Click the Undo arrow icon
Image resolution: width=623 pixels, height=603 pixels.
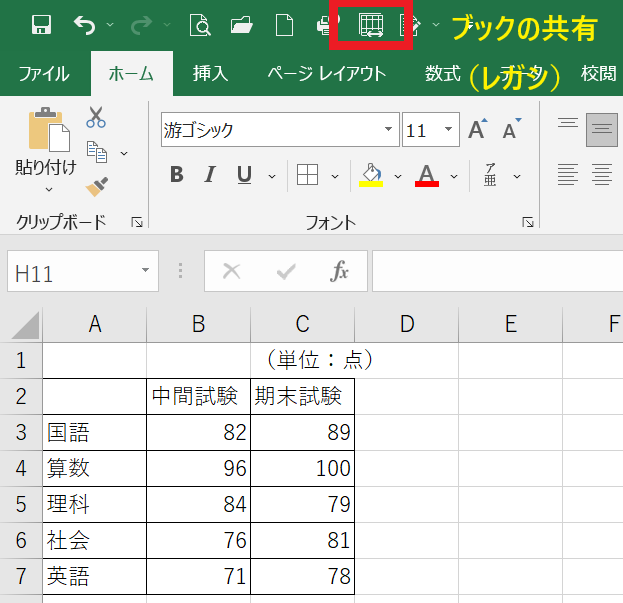tap(84, 25)
